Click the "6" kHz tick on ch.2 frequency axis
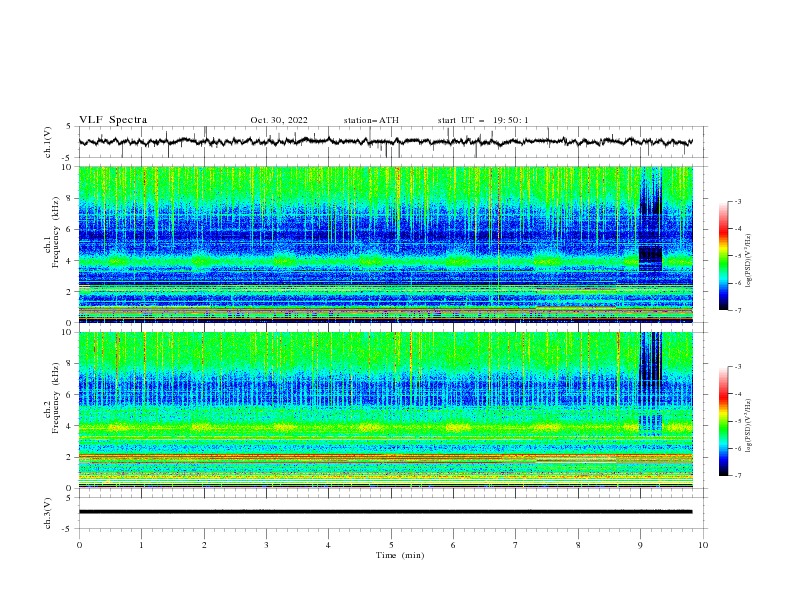The height and width of the screenshot is (612, 792). coord(70,395)
